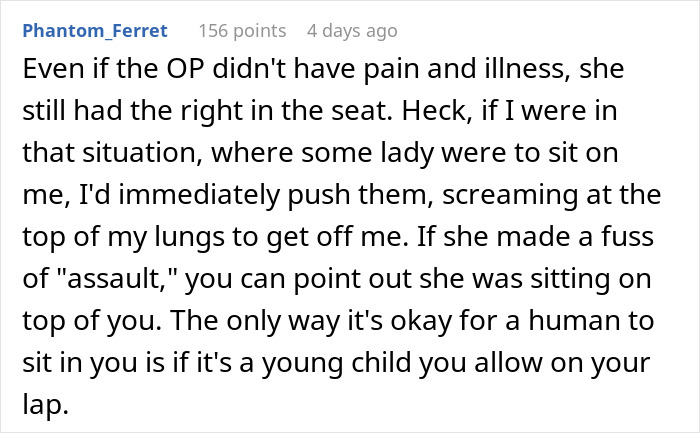Click the 156 points score label

[242, 31]
